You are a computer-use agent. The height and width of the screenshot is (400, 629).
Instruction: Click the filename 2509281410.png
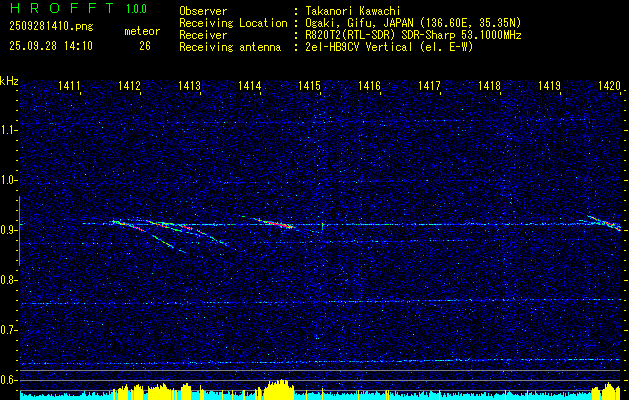pyautogui.click(x=51, y=27)
